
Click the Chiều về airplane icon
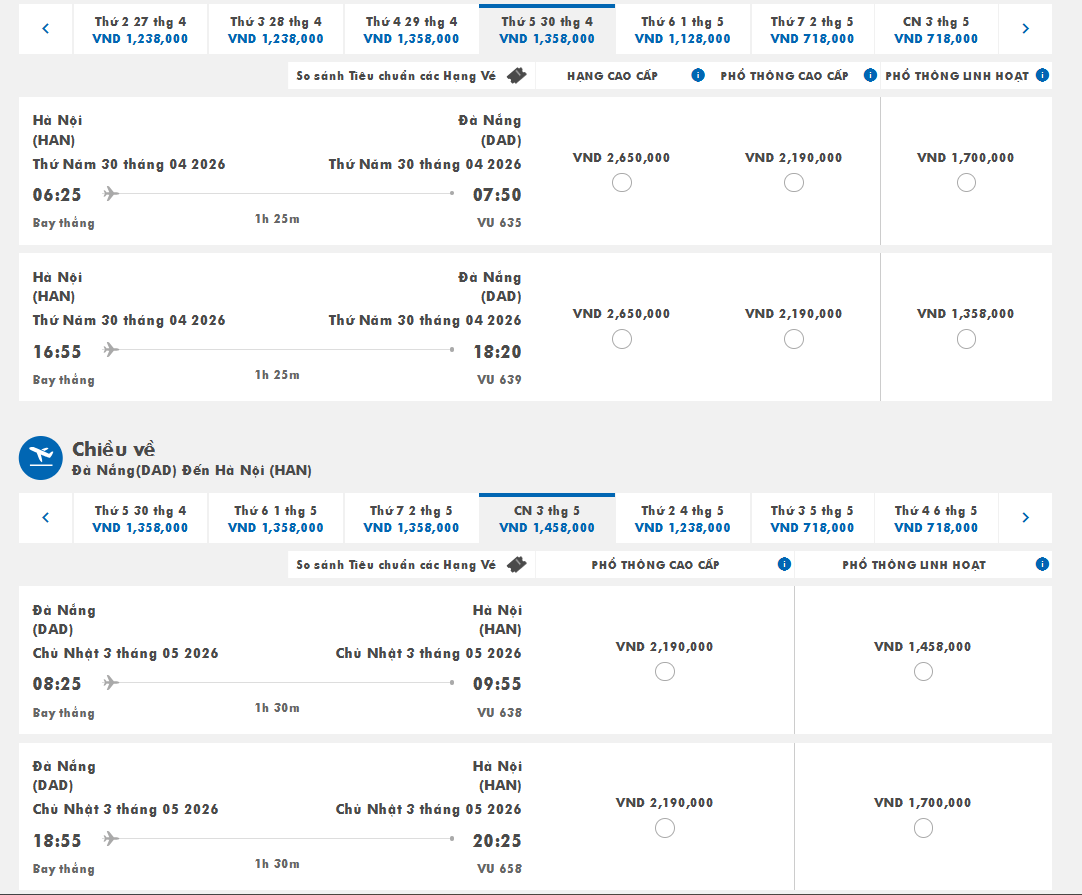coord(41,458)
